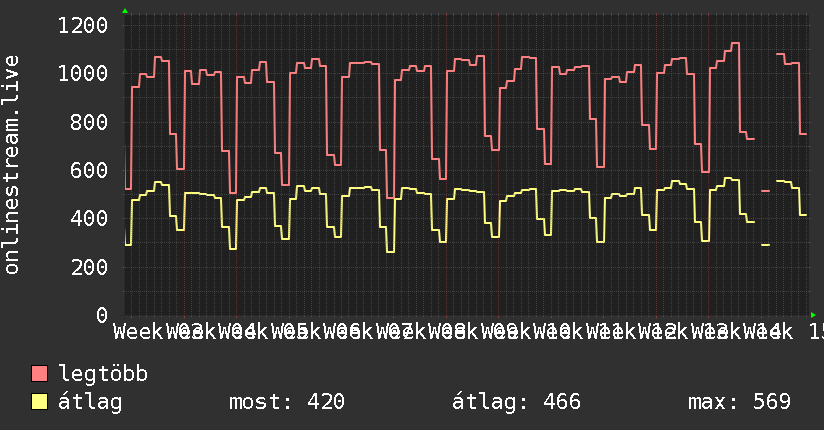Click the 'most: 420' statistic
This screenshot has height=430, width=824.
[x=286, y=402]
